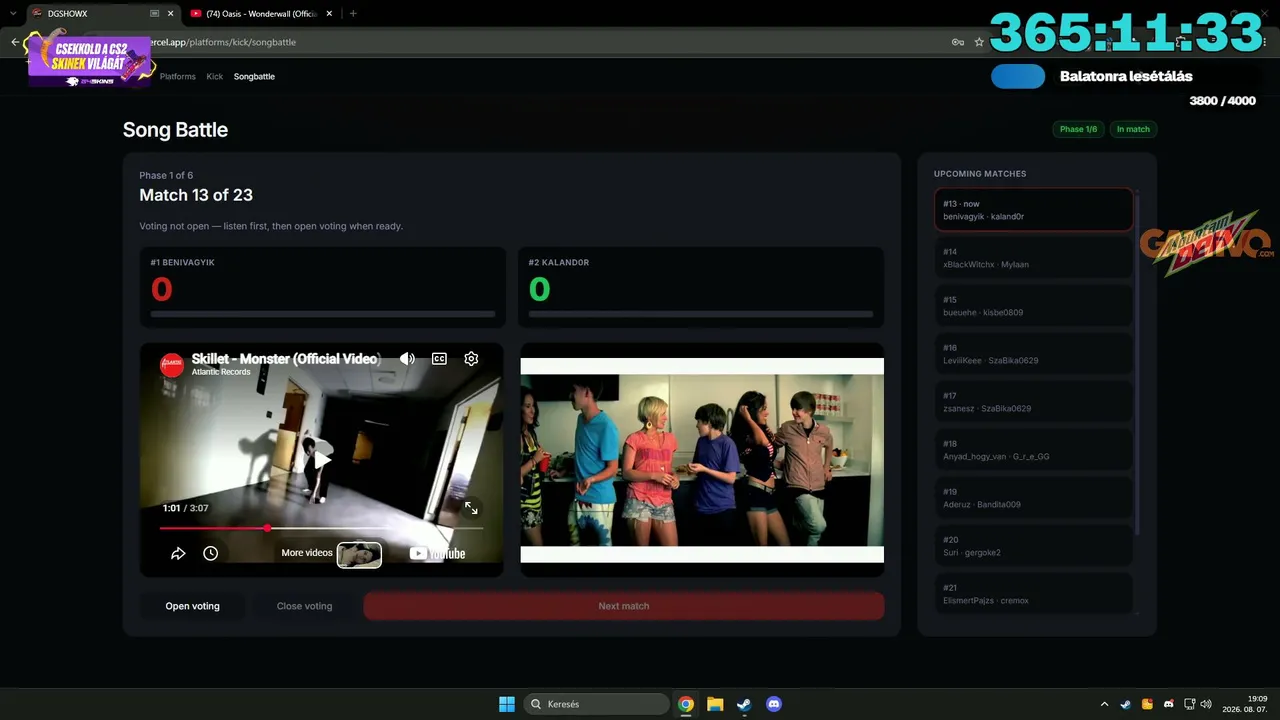
Task: Click the #1 BENIVAGYIK score card
Action: click(x=322, y=288)
